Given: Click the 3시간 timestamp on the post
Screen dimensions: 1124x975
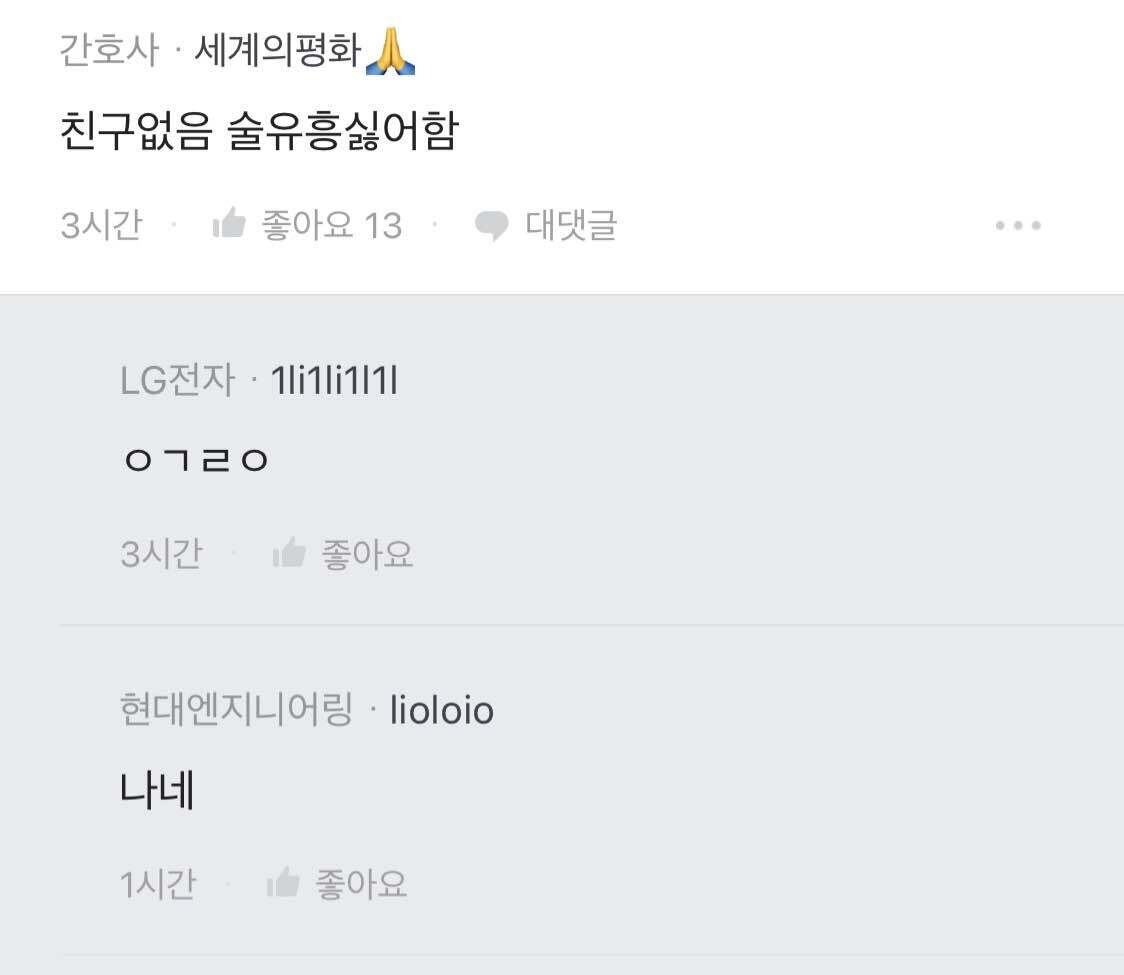Looking at the screenshot, I should pos(102,226).
